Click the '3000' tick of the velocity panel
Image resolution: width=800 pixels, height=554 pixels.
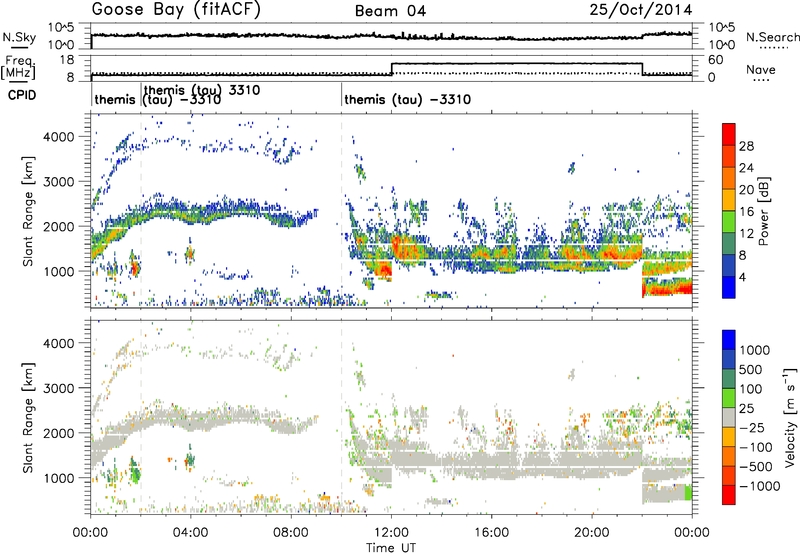tap(61, 388)
